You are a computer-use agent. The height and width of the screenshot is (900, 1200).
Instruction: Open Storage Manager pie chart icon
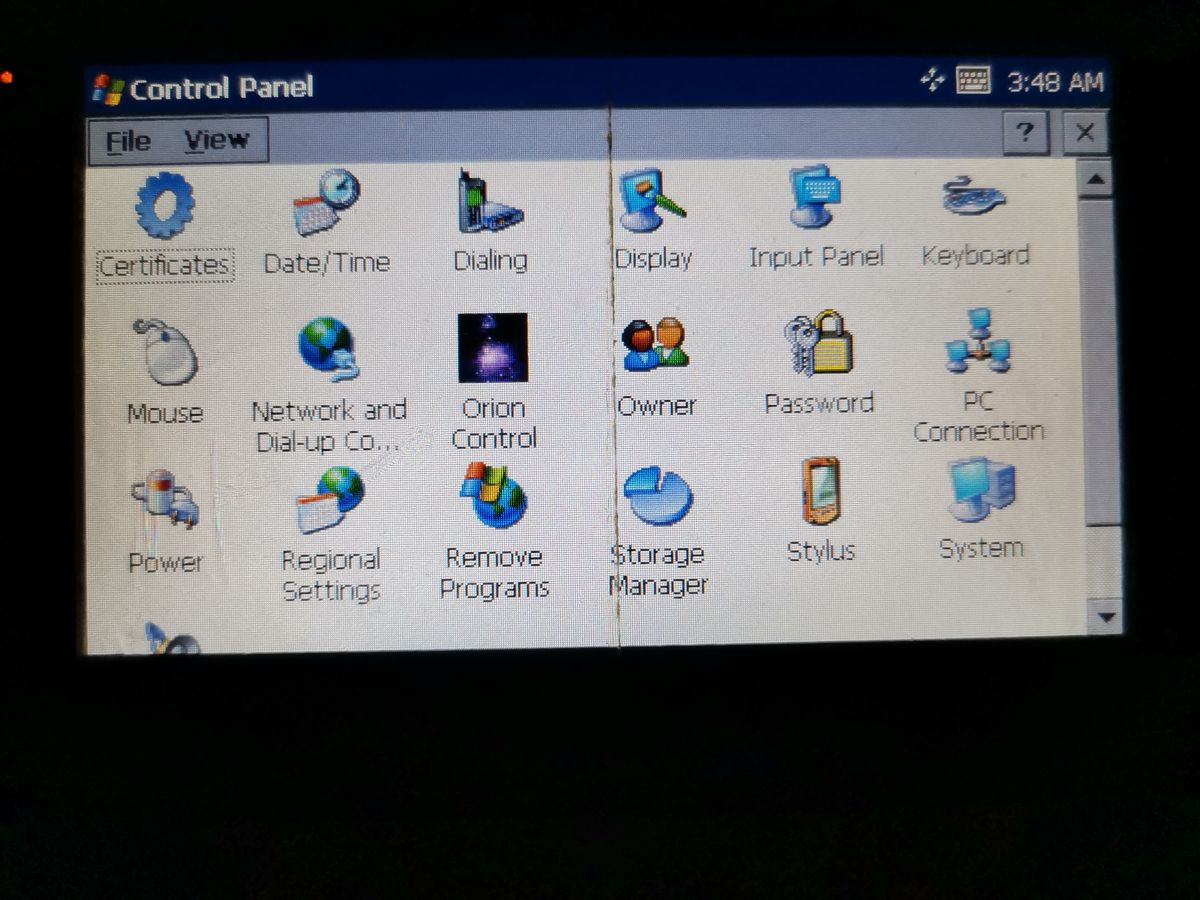click(x=657, y=496)
